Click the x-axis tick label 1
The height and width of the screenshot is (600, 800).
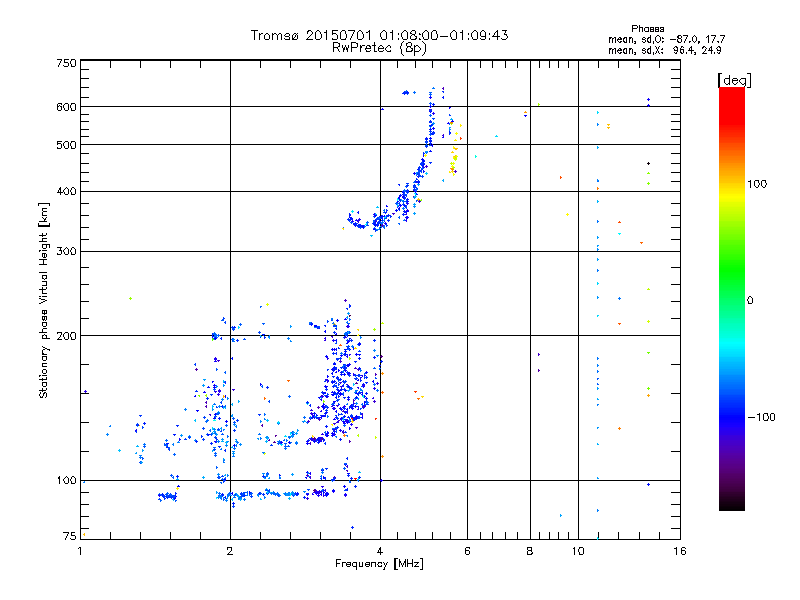pyautogui.click(x=80, y=551)
